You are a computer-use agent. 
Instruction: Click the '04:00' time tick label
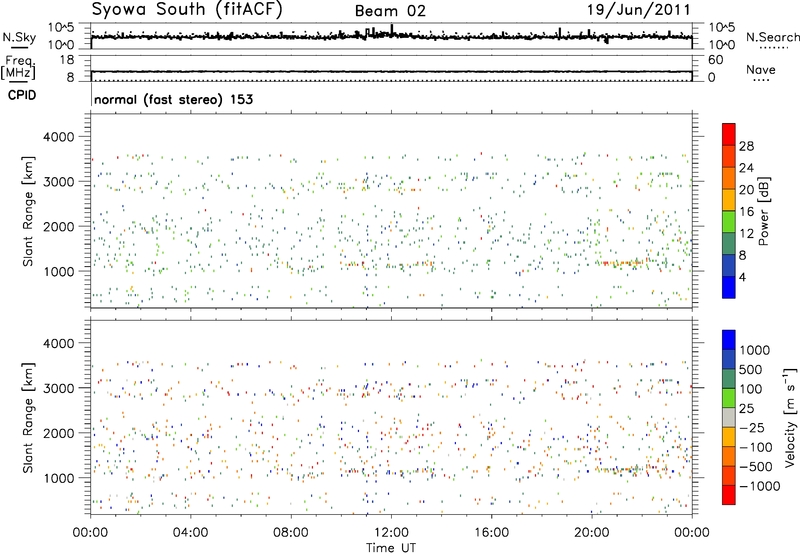coord(190,533)
